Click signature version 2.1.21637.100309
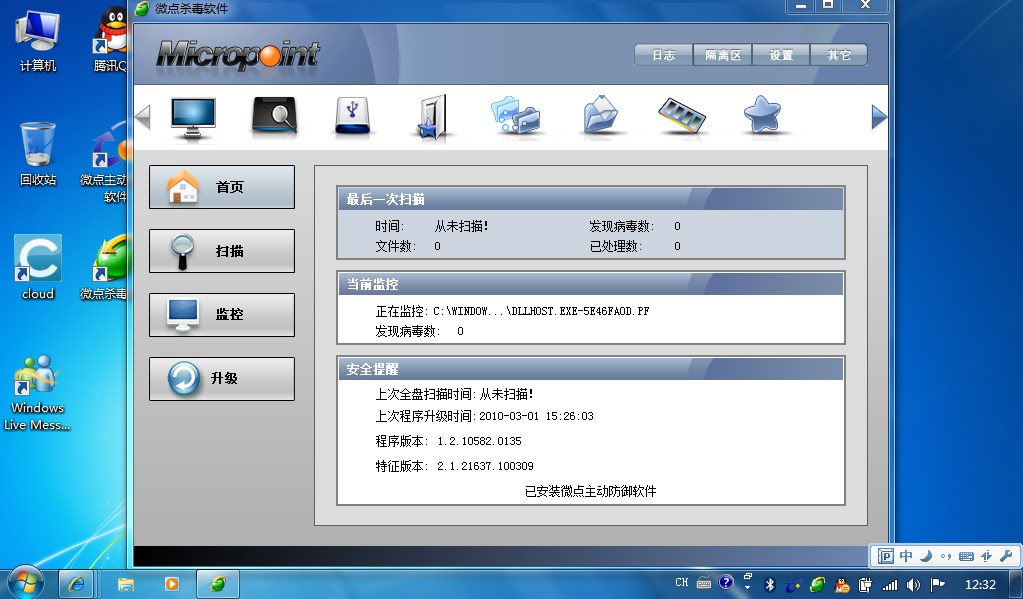The image size is (1023, 599). click(x=485, y=466)
